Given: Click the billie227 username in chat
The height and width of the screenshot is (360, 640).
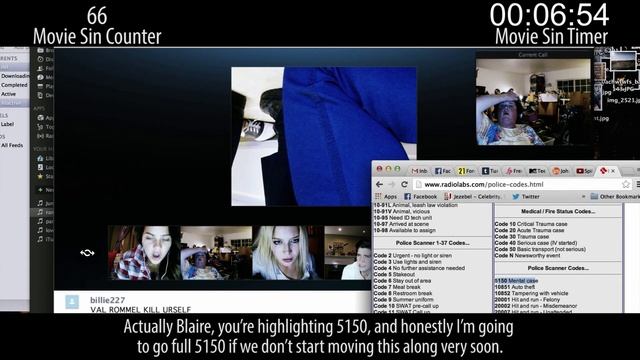Looking at the screenshot, I should 107,300.
